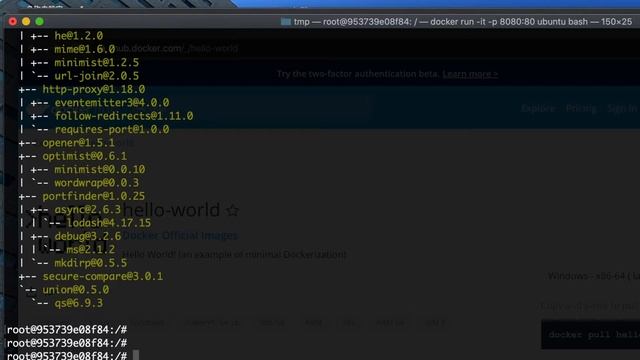Click the line 'he@1.2.0'
The image size is (640, 360).
79,36
